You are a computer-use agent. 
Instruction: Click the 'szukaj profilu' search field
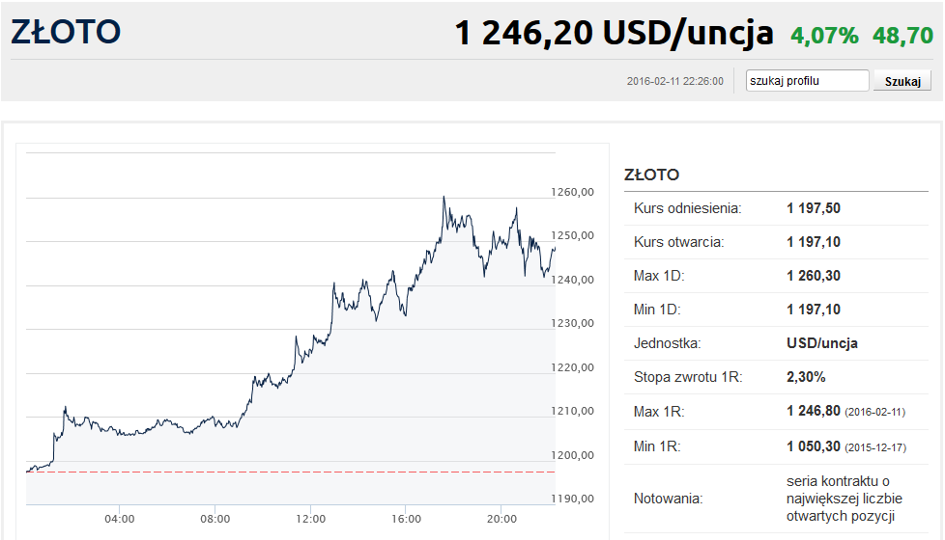(807, 81)
